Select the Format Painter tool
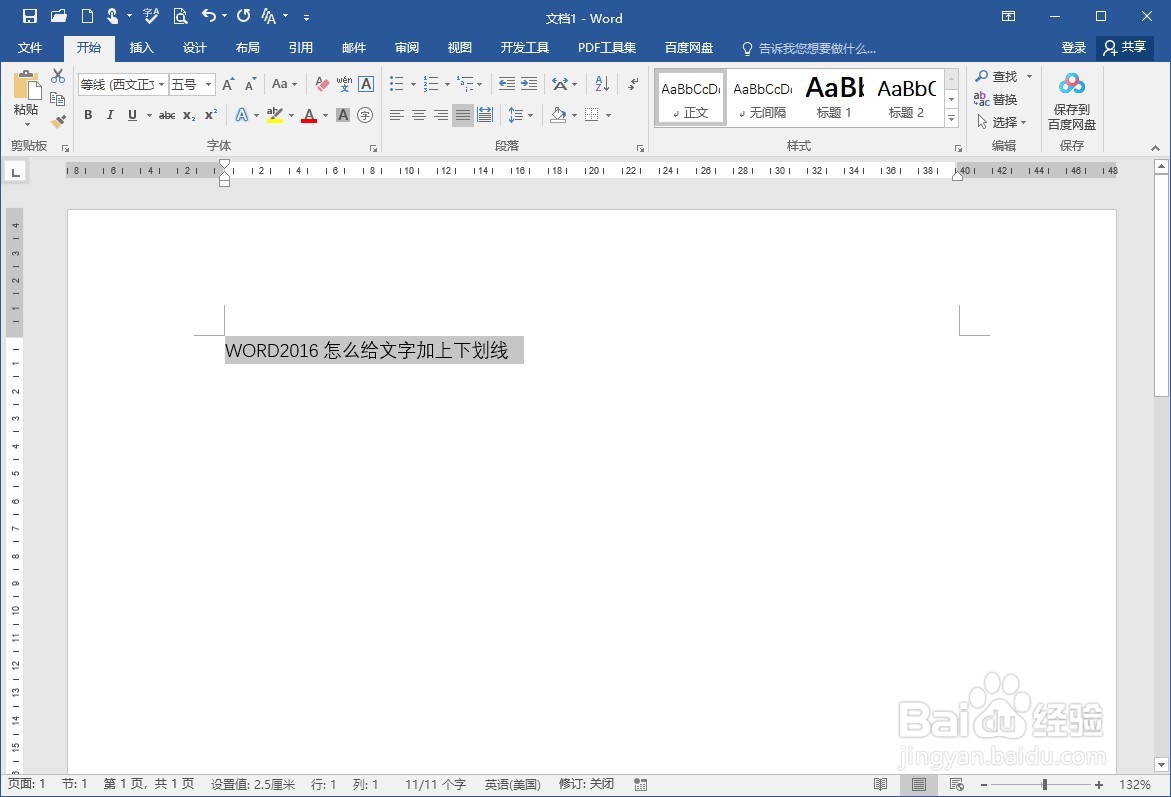This screenshot has height=797, width=1171. (x=57, y=121)
